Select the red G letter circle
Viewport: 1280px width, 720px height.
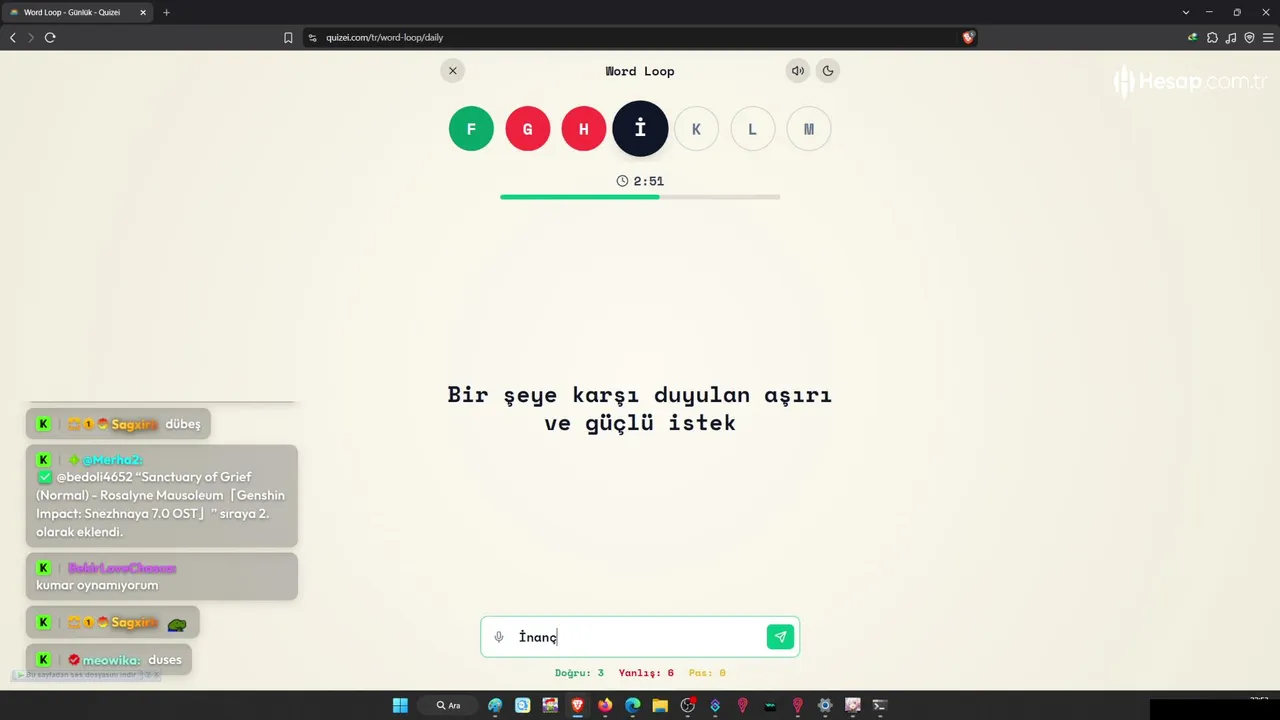(528, 129)
